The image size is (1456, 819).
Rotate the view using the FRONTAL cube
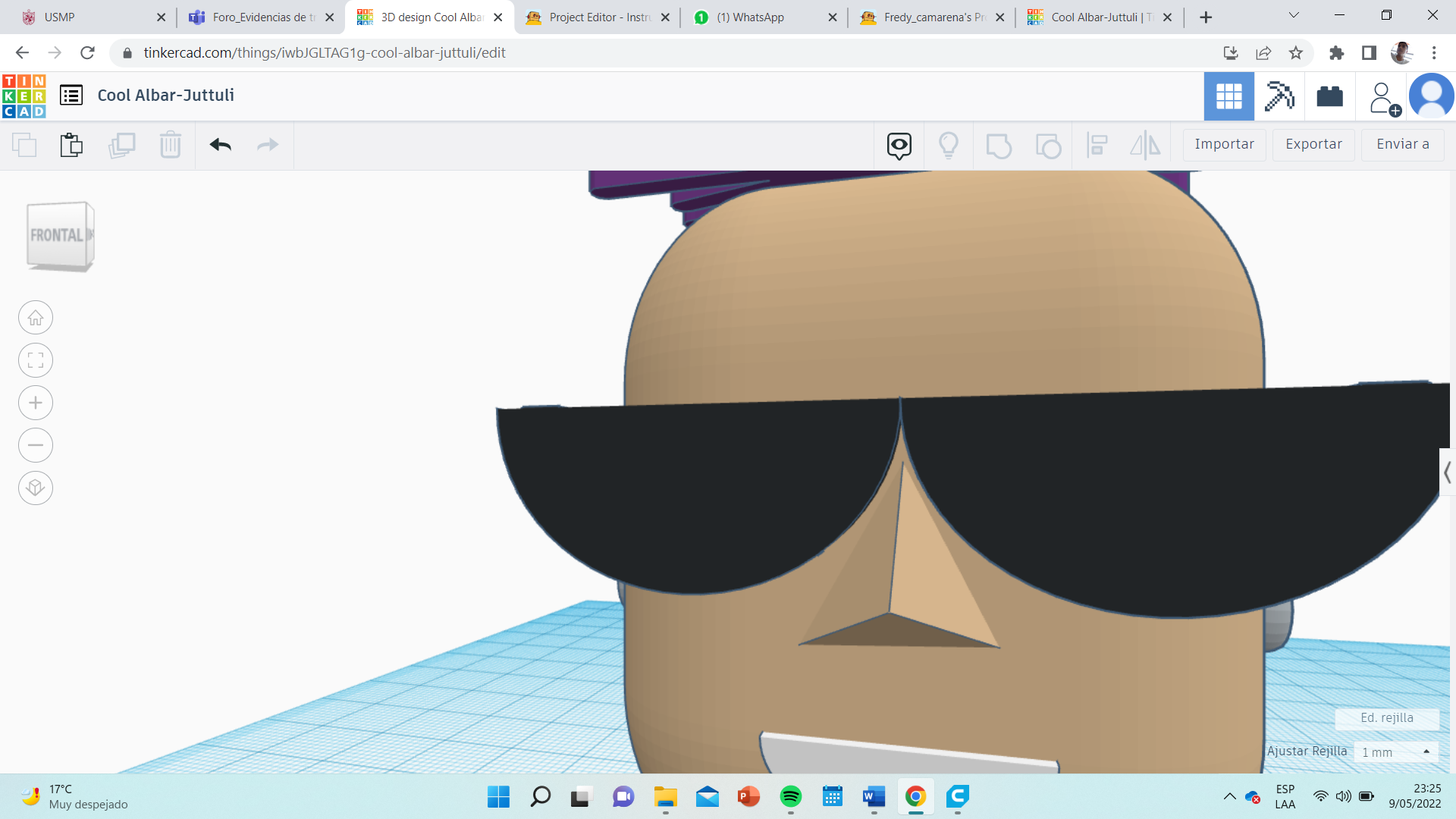(59, 235)
